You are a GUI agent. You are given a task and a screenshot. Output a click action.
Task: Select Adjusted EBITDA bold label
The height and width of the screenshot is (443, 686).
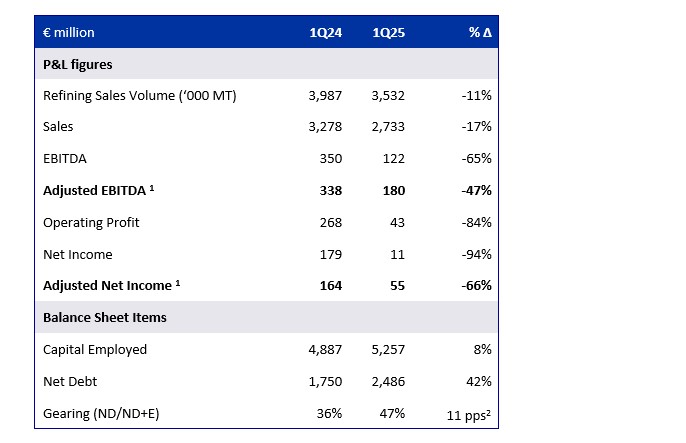[x=98, y=191]
